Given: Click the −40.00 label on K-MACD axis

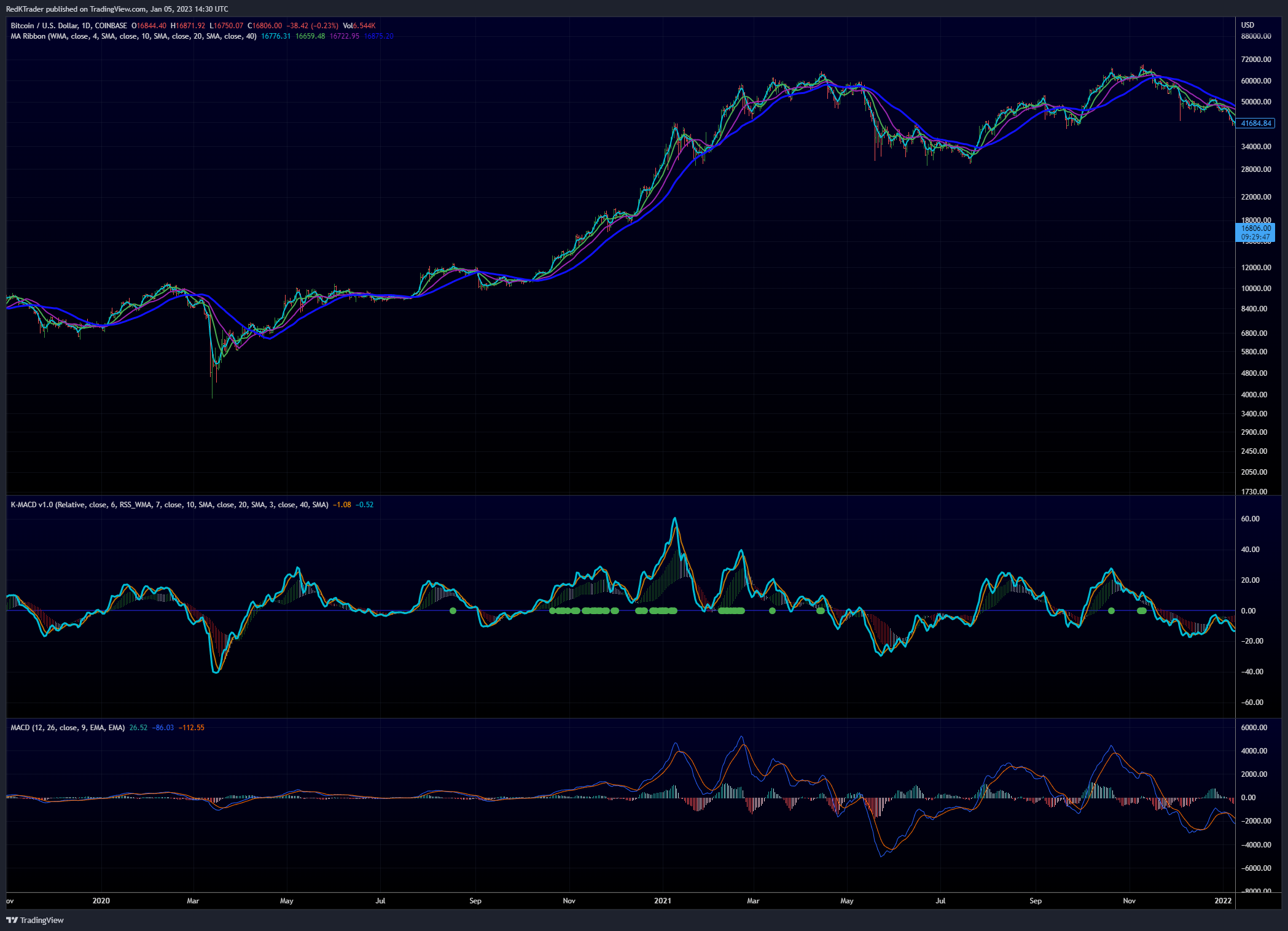Looking at the screenshot, I should pos(1252,672).
